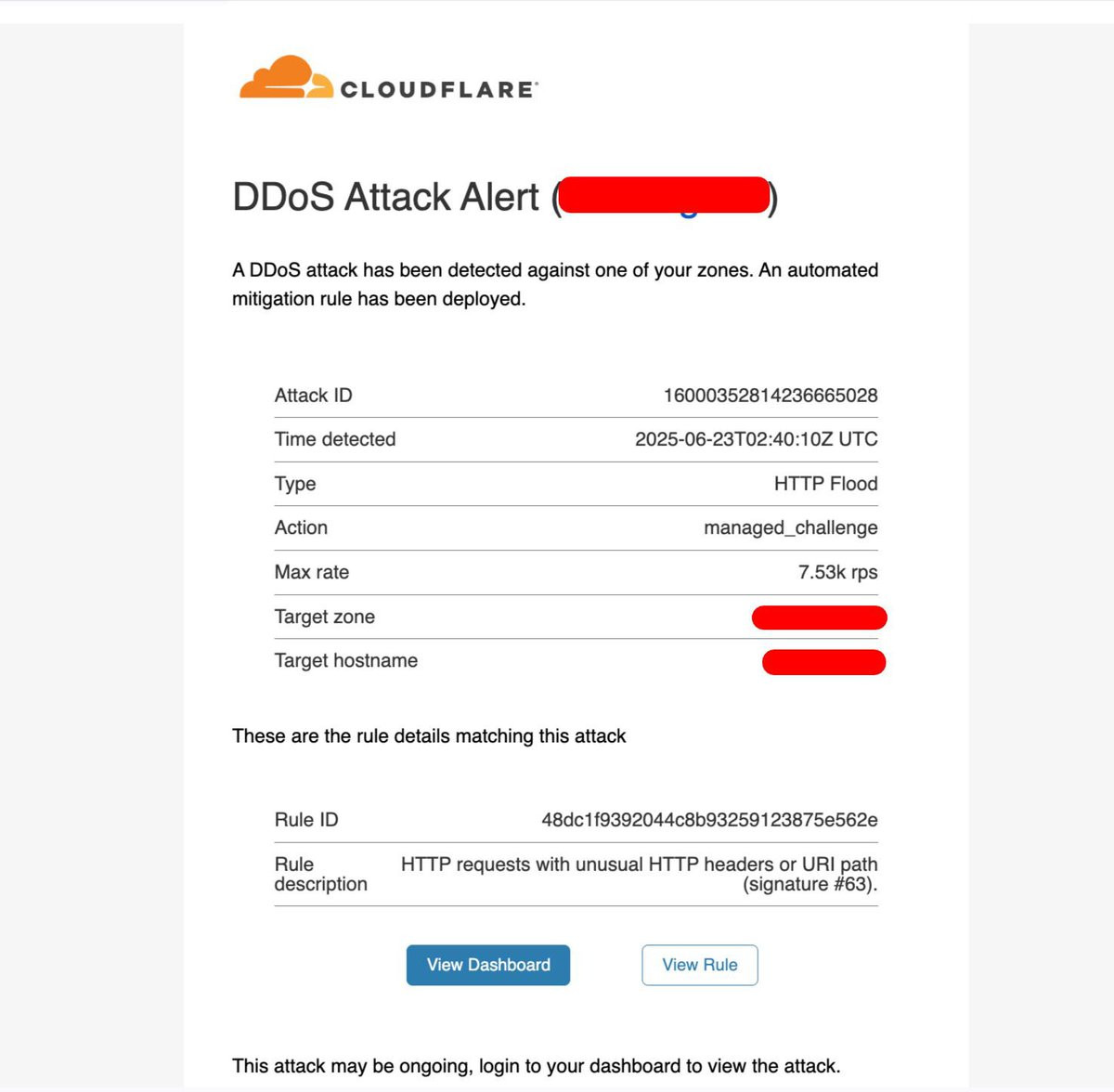
Task: Click the View Rule button
Action: pyautogui.click(x=700, y=965)
